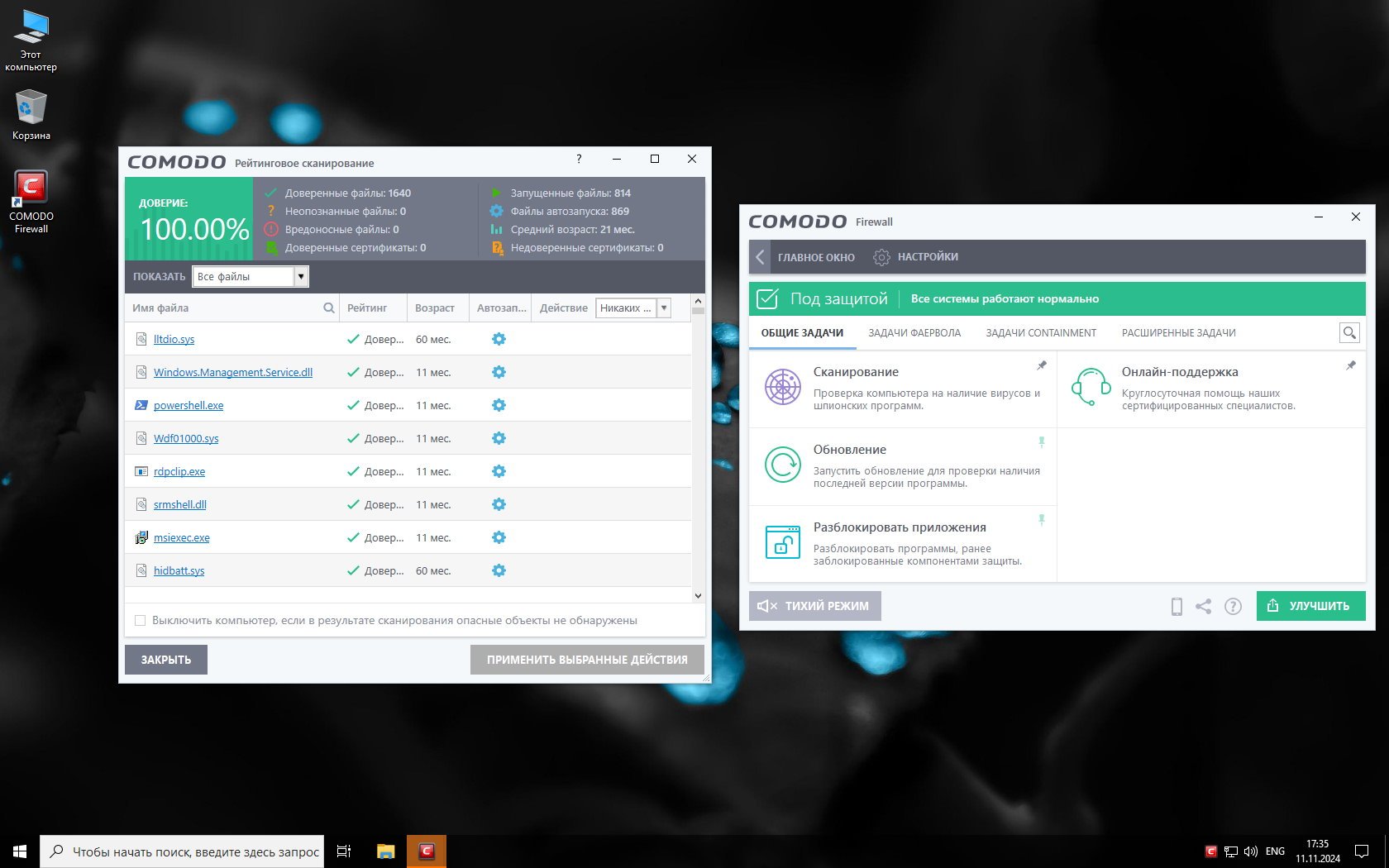
Task: Click the Update circular arrow icon
Action: pos(782,465)
